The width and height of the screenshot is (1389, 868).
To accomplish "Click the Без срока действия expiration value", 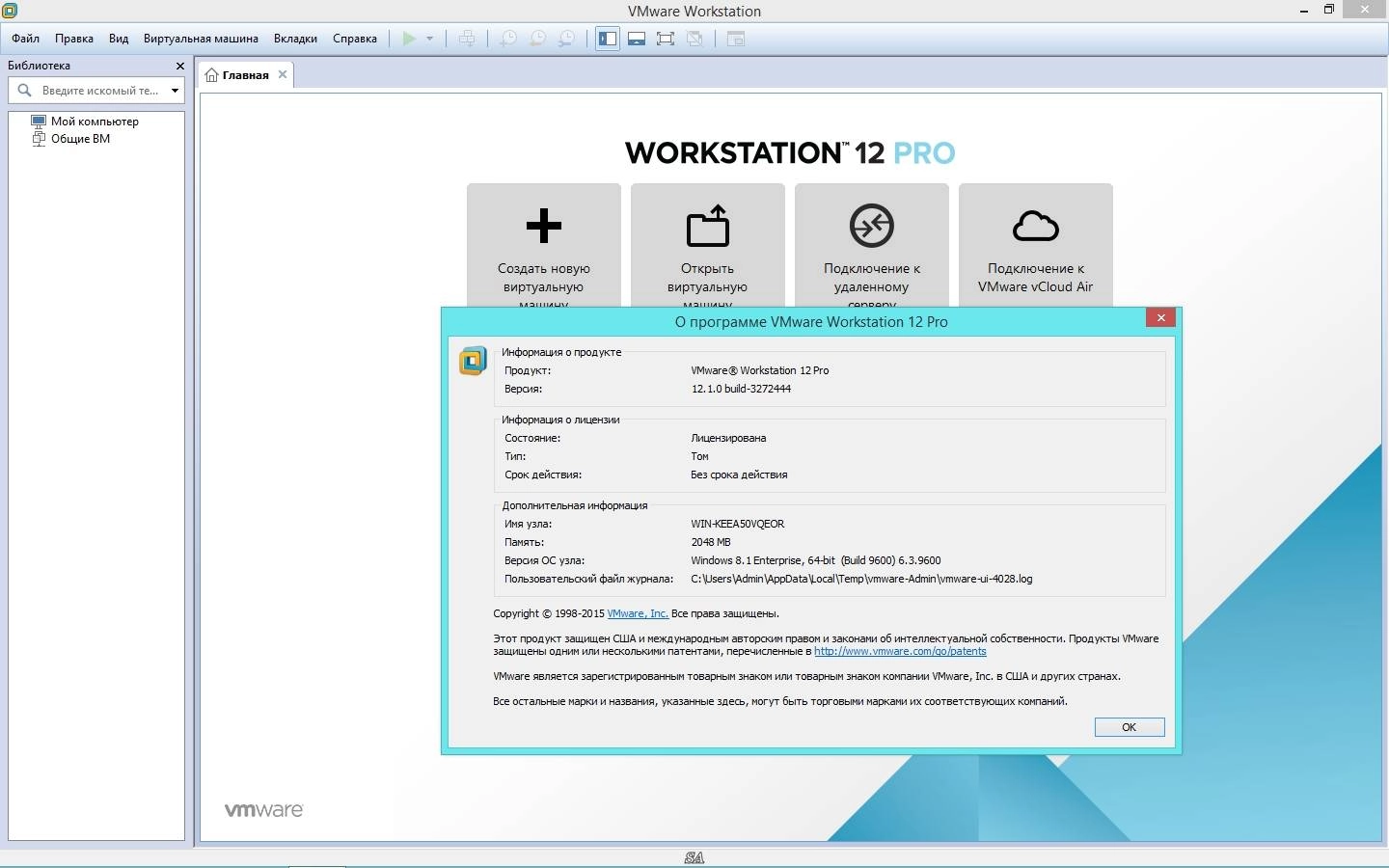I will [x=739, y=475].
